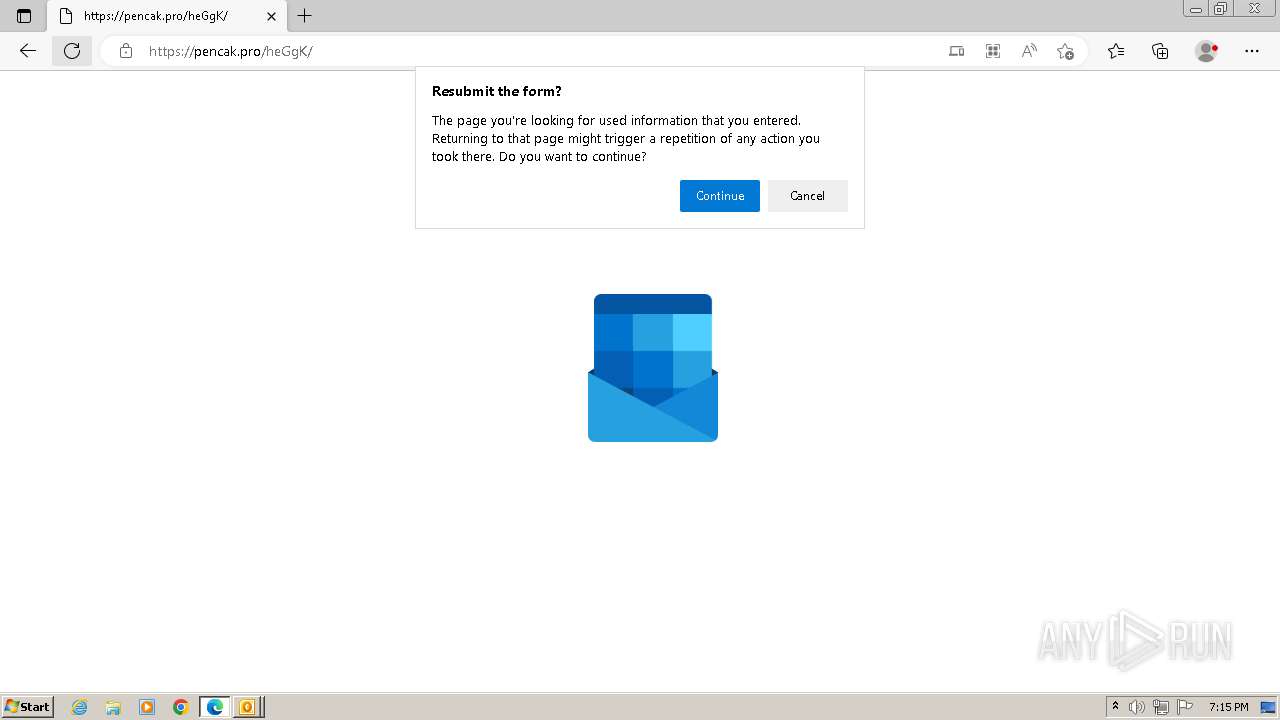This screenshot has height=720, width=1280.
Task: Open the tab actions menu icon
Action: point(24,16)
